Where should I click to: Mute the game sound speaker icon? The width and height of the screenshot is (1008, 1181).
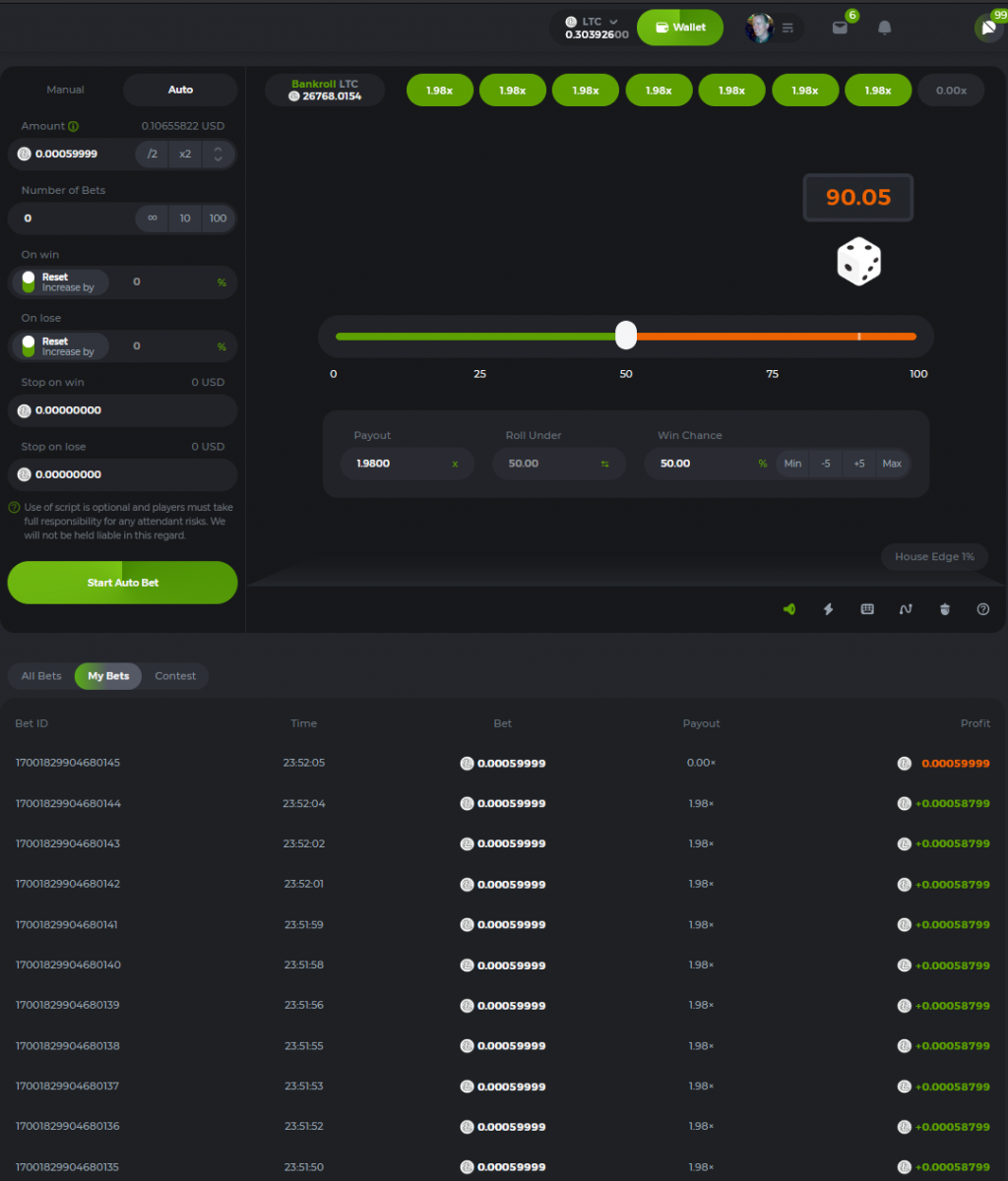tap(788, 609)
